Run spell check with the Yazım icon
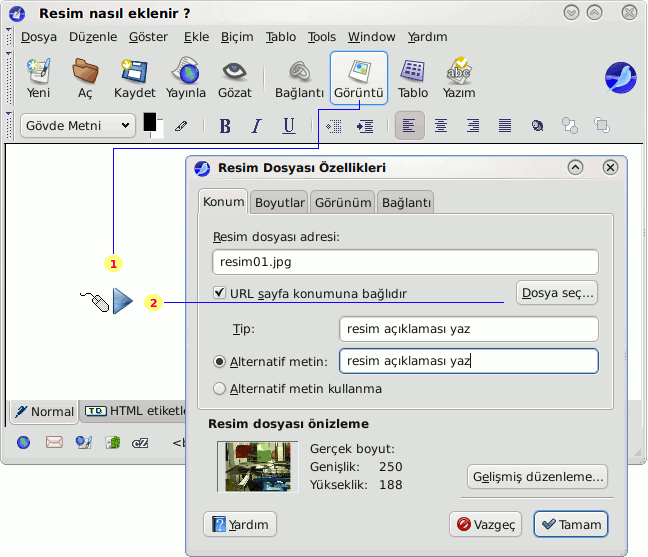 pyautogui.click(x=459, y=78)
